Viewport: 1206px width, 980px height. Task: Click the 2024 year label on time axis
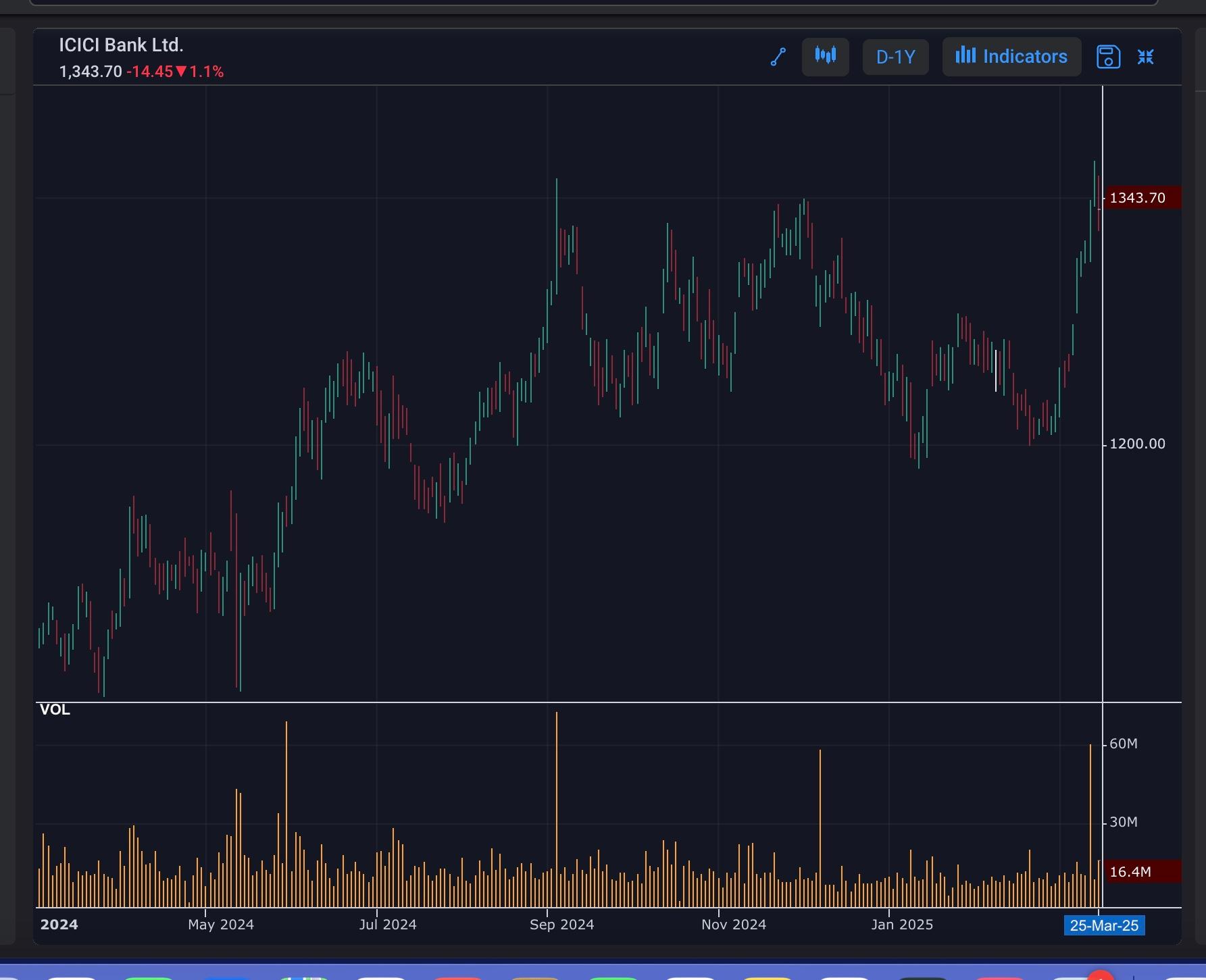click(x=59, y=925)
